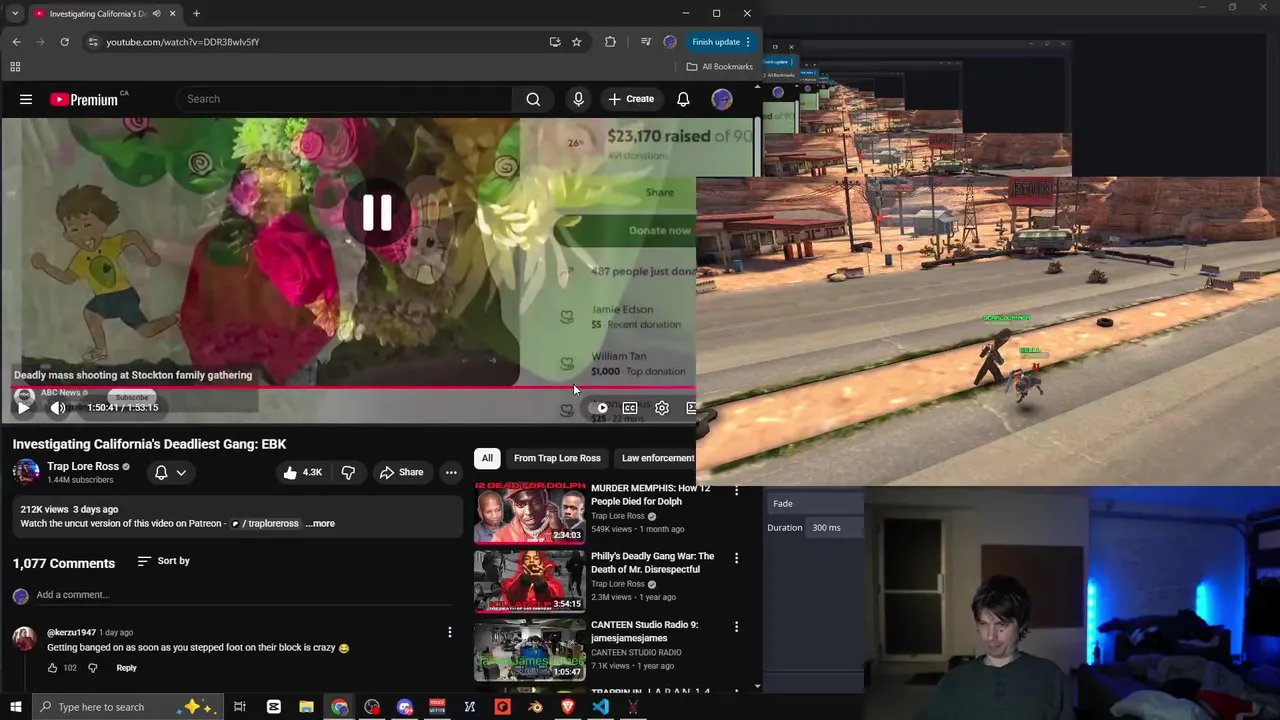Viewport: 1280px width, 720px height.
Task: Select the Law enforcement chip
Action: coord(657,458)
